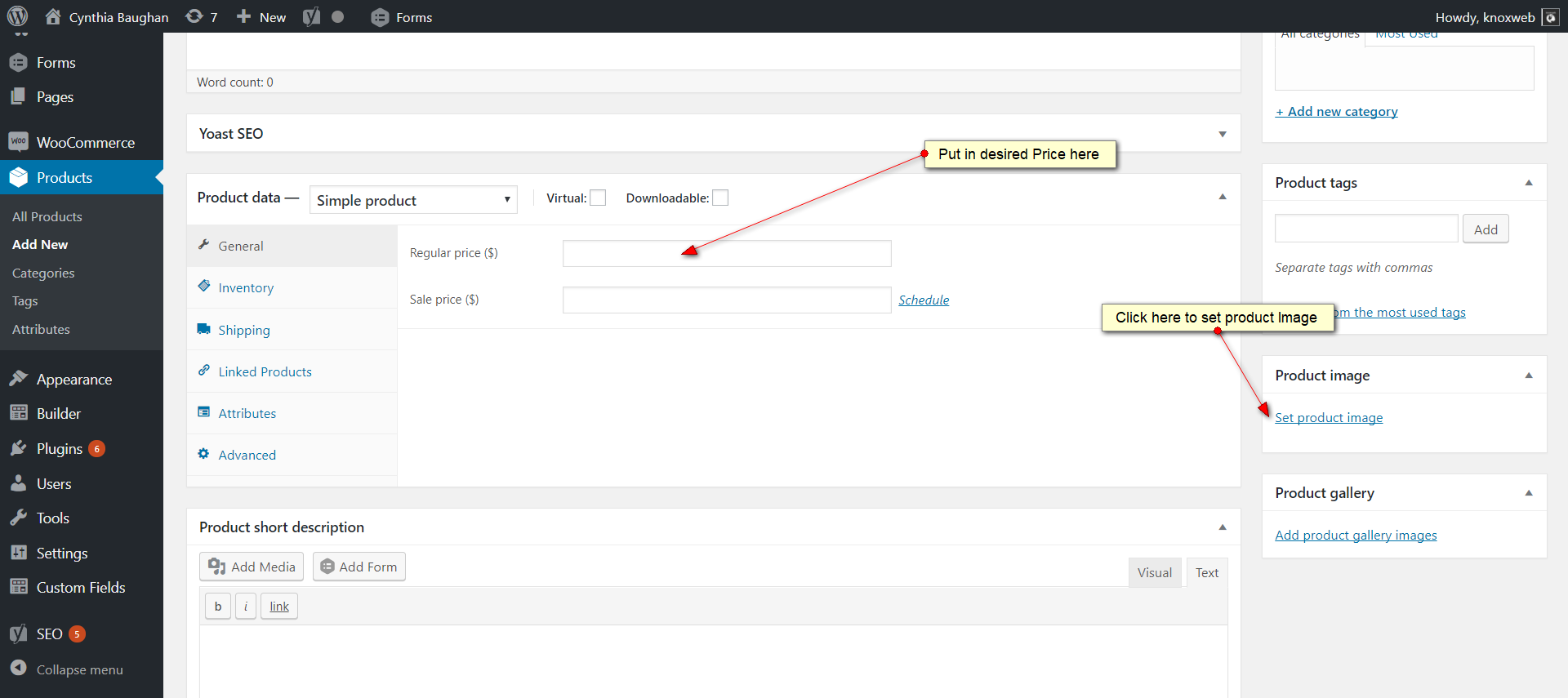Enable the Downloadable checkbox

click(x=720, y=198)
